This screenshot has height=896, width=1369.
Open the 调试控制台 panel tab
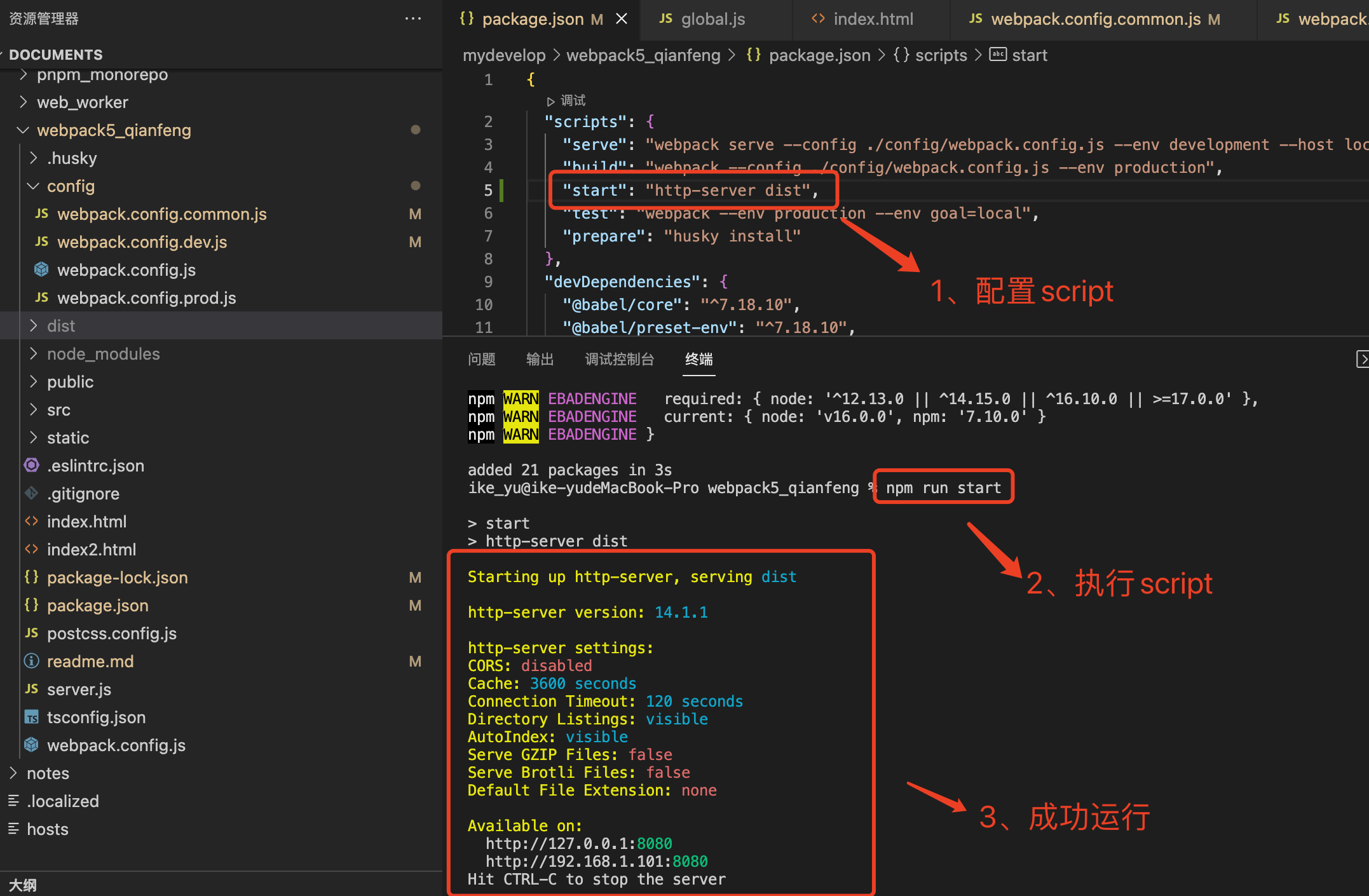pyautogui.click(x=619, y=359)
